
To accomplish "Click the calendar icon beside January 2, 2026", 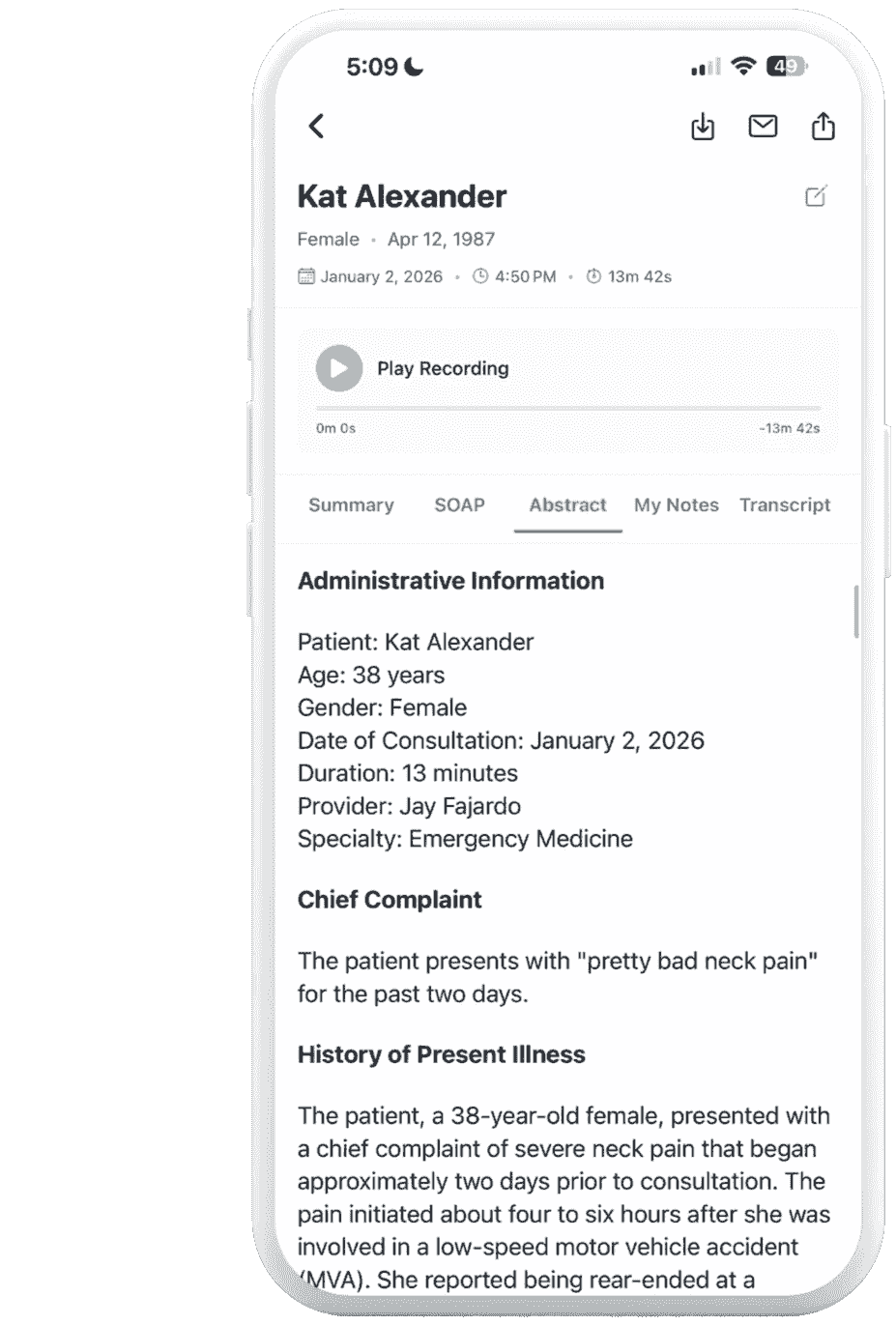I will tap(306, 276).
